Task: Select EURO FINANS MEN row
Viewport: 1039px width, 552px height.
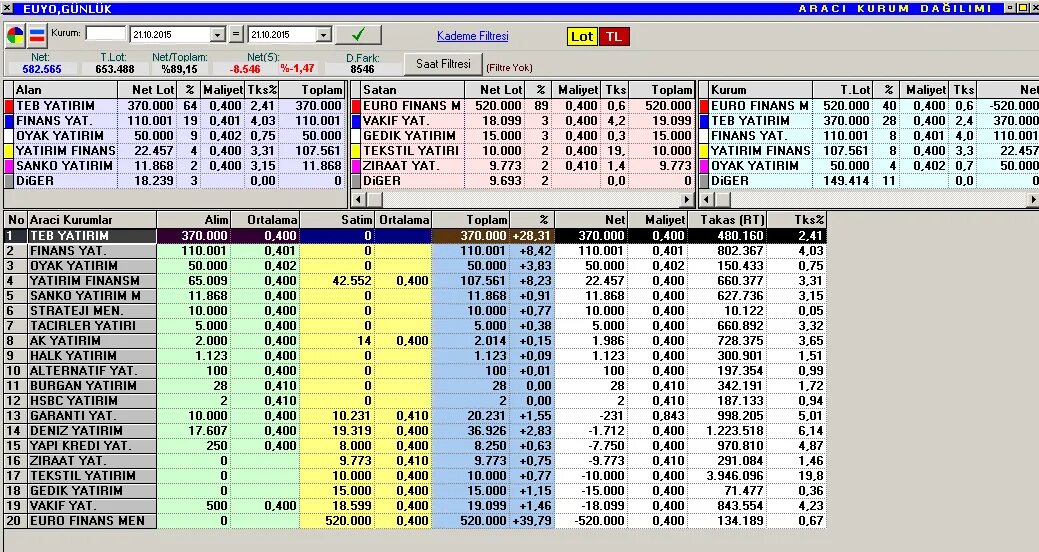Action: 415,521
